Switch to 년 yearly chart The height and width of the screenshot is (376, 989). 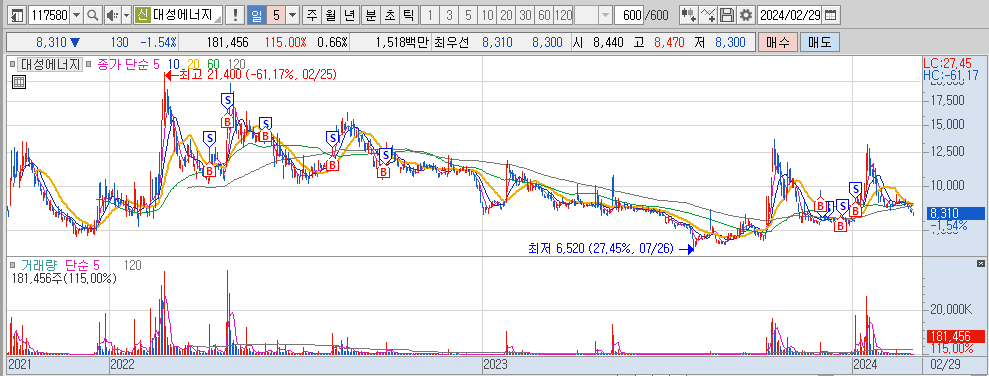tap(349, 15)
